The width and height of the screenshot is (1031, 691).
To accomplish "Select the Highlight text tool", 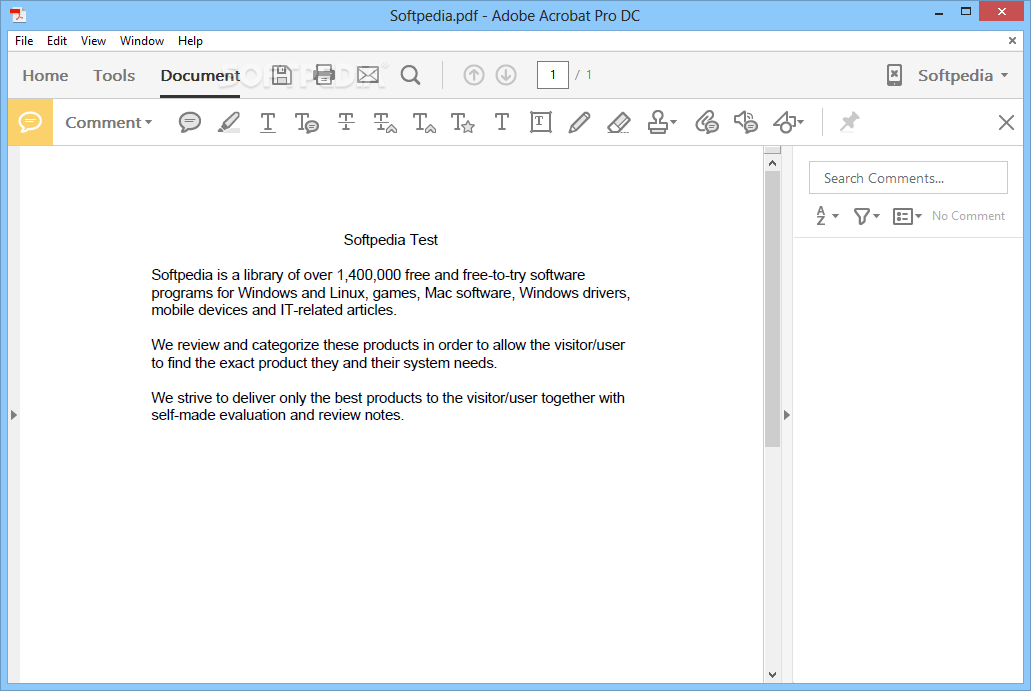I will pyautogui.click(x=228, y=122).
